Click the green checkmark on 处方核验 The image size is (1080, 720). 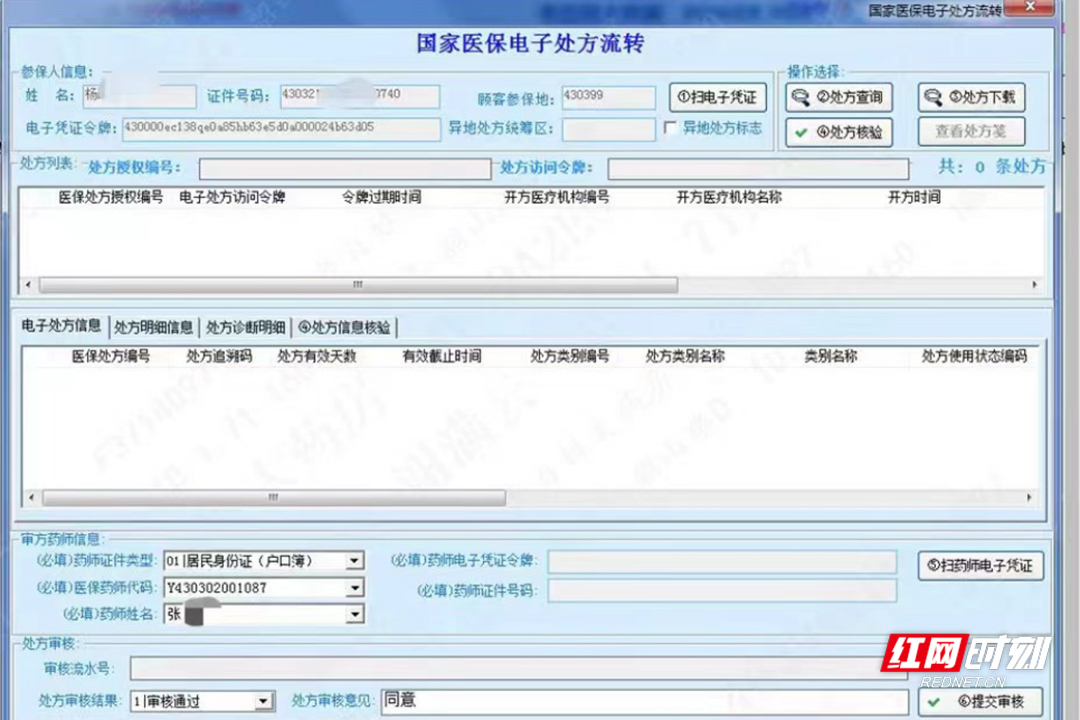801,132
